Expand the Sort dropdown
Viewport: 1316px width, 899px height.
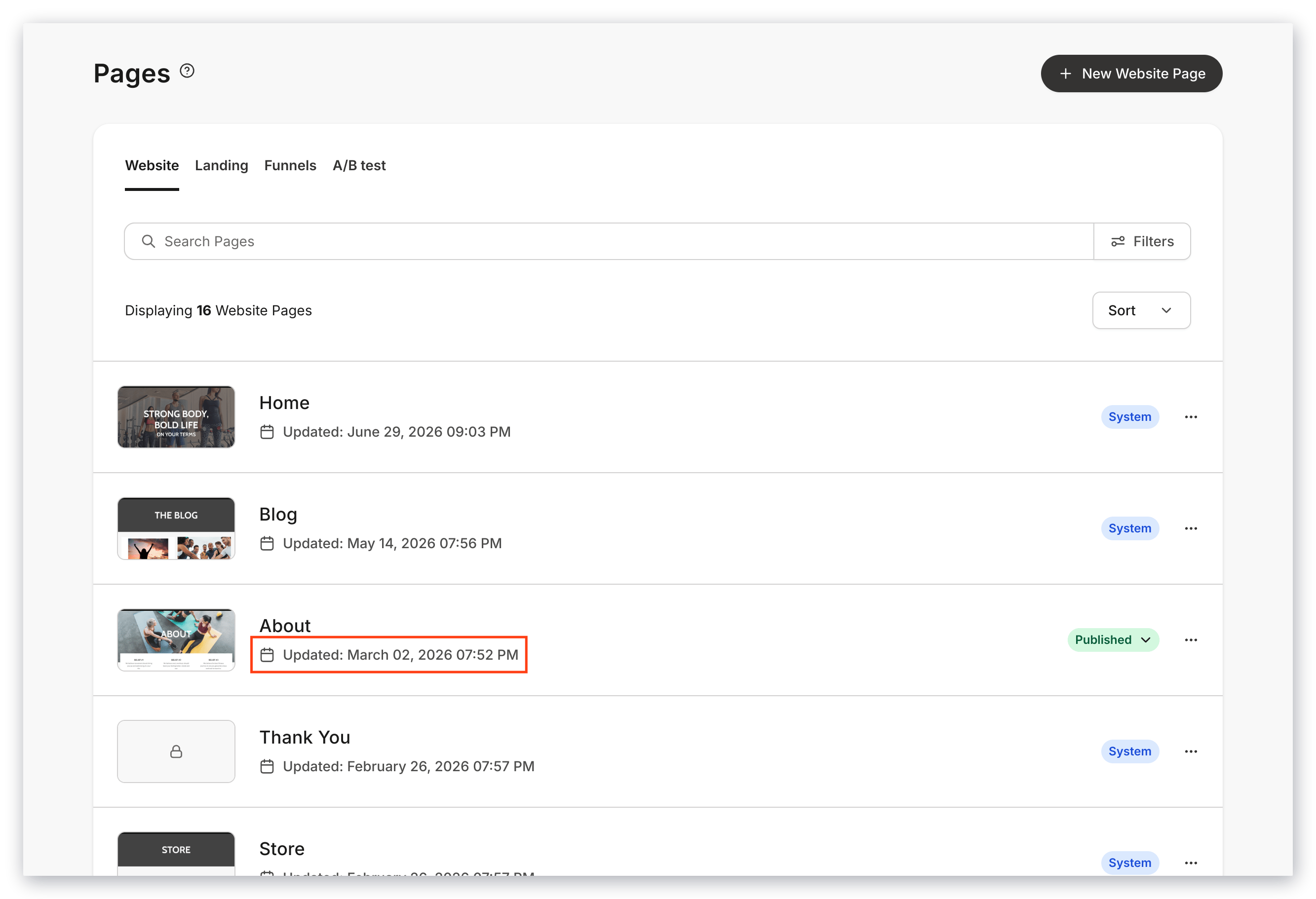[1141, 310]
